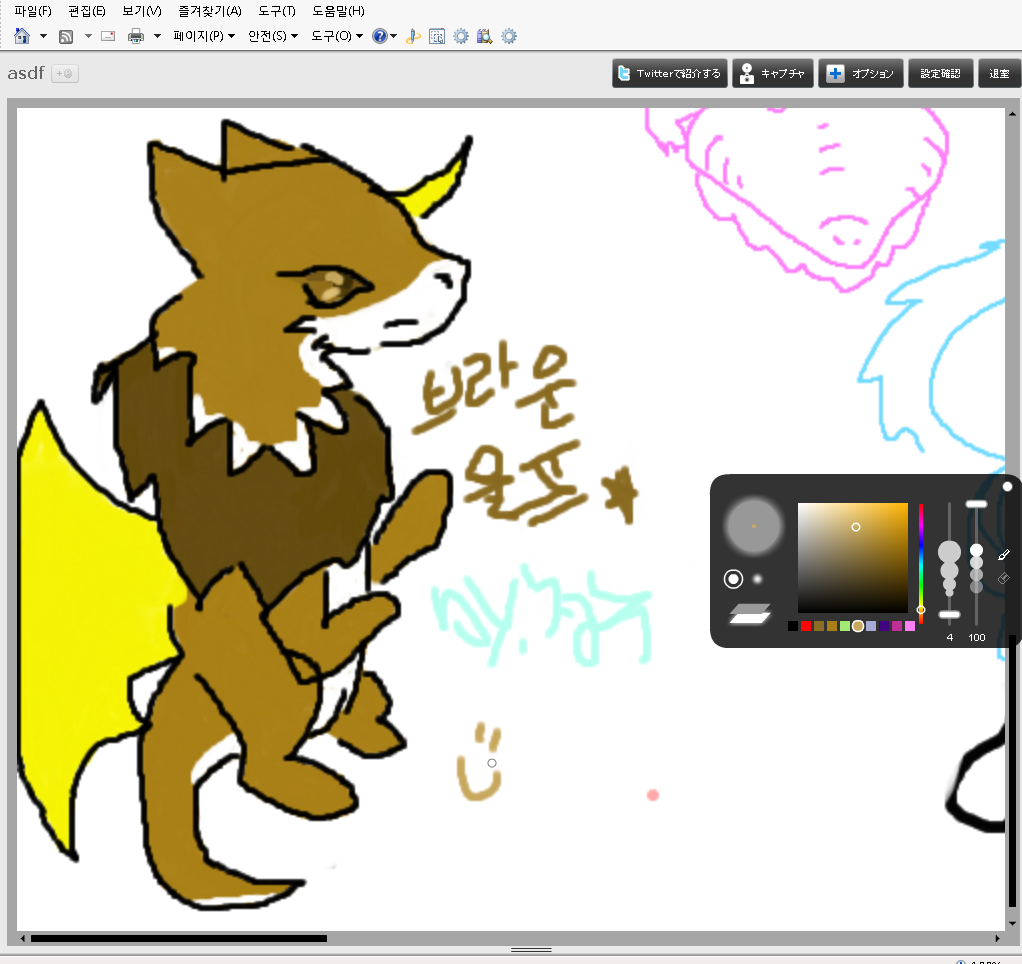Click the printer icon in toolbar
The image size is (1022, 964).
136,37
